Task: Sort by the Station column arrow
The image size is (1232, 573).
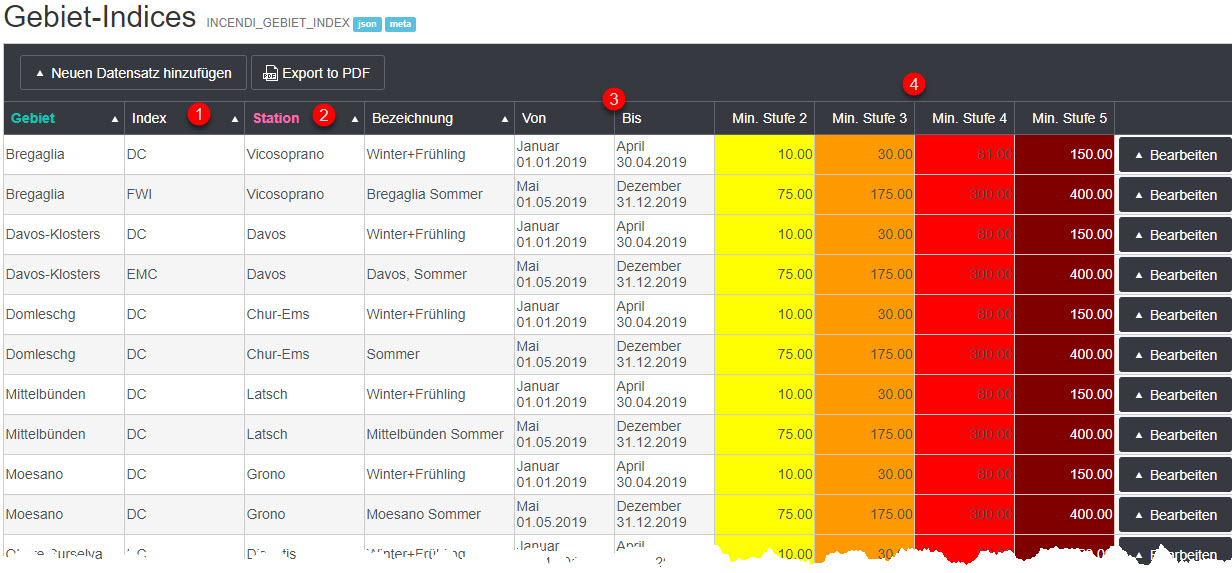Action: 355,119
